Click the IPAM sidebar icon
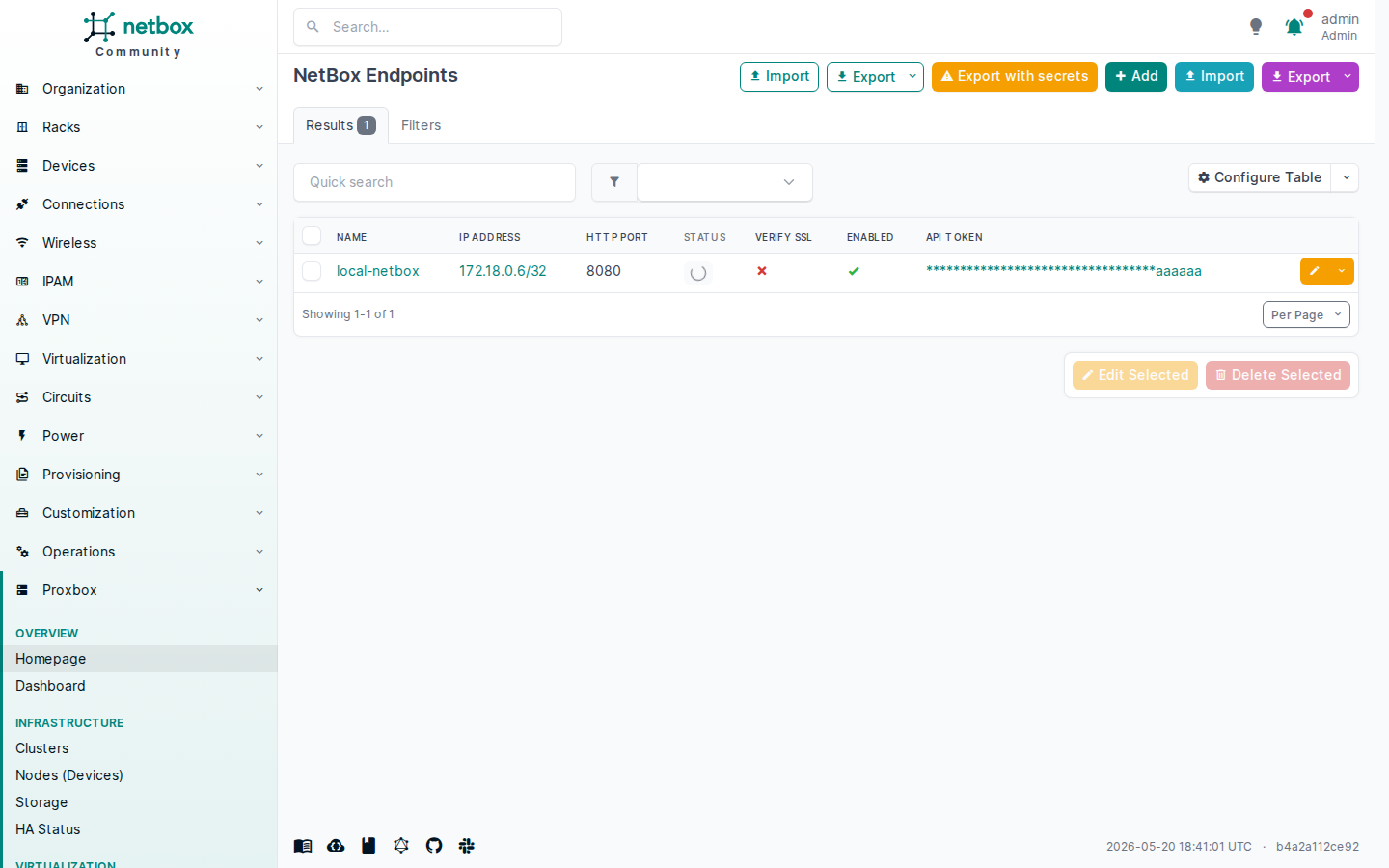Viewport: 1389px width, 868px height. point(22,282)
